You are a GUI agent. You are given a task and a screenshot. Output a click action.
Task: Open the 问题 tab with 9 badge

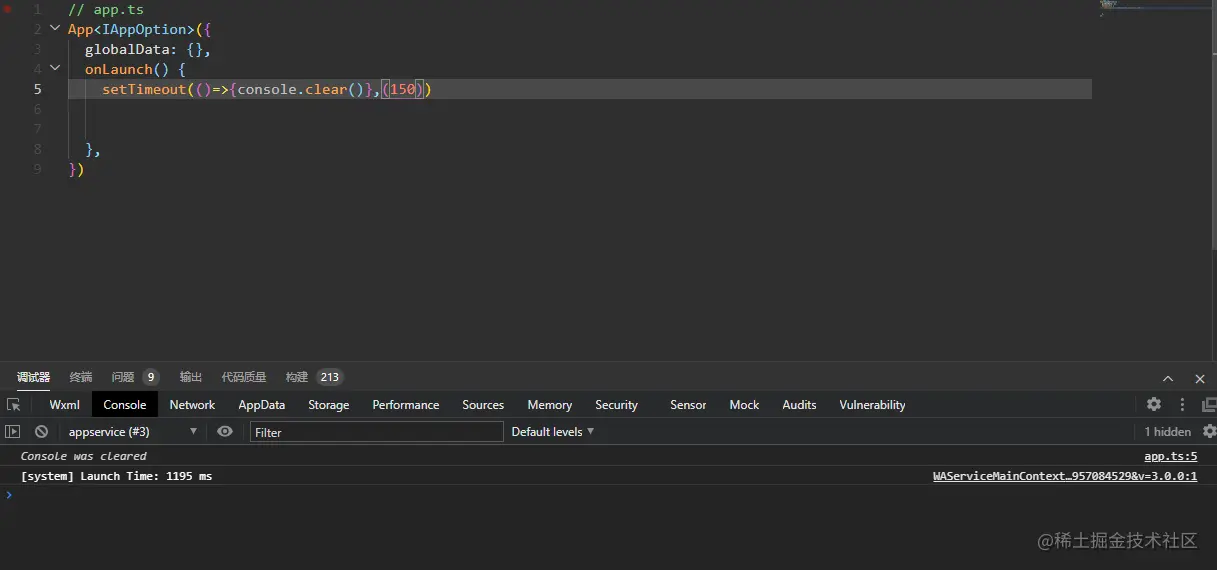[135, 377]
